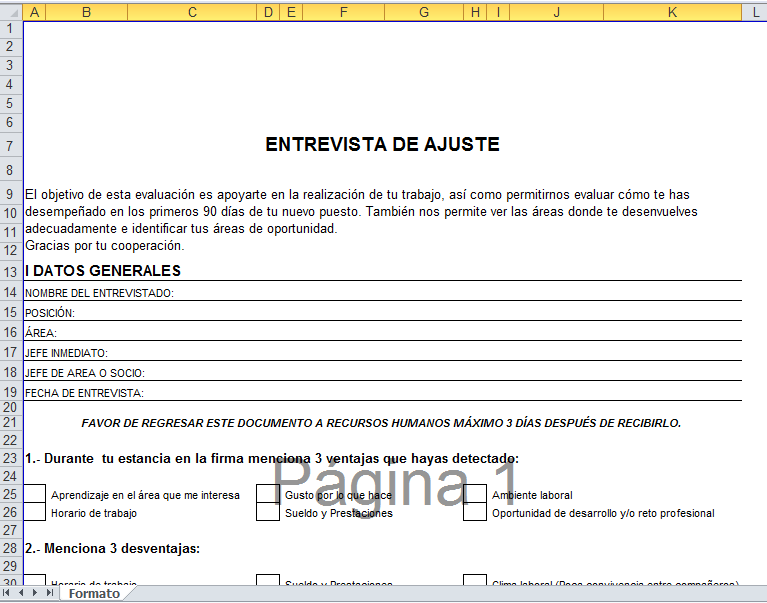Click the 'Gusto por lo que hace' label
Screen dimensions: 767x603
tap(338, 495)
